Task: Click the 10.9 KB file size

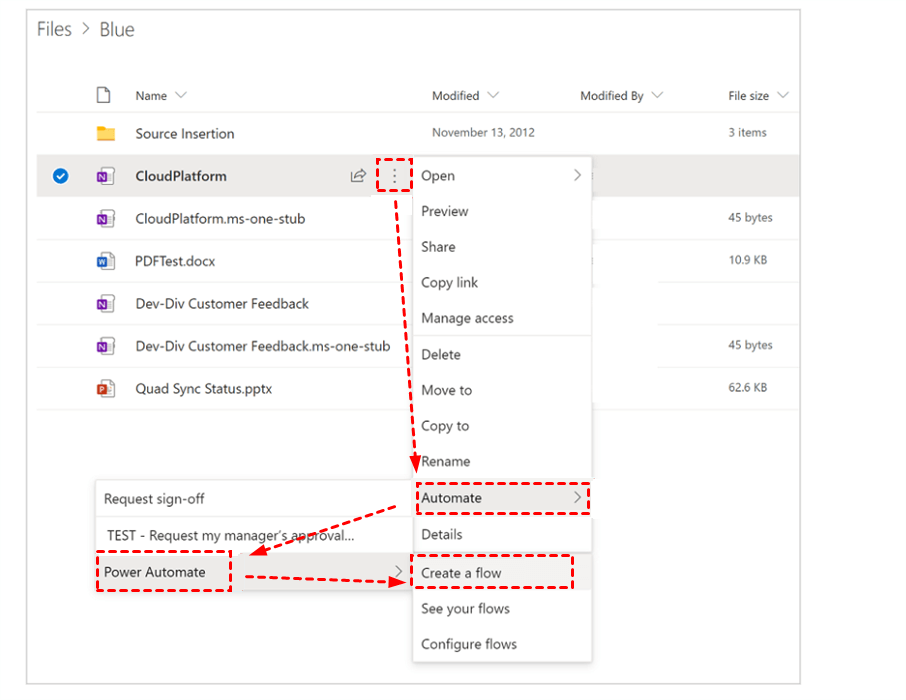Action: click(748, 260)
